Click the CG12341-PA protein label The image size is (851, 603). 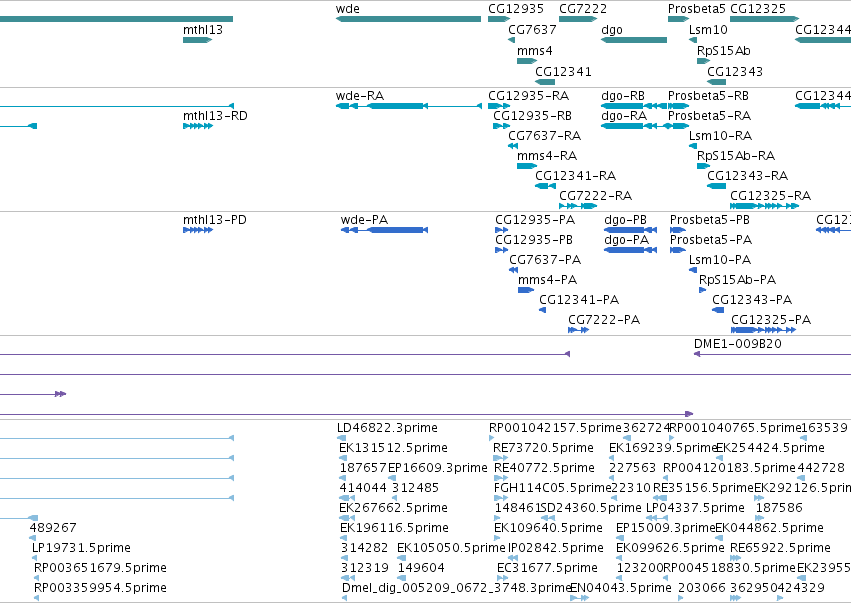pyautogui.click(x=579, y=300)
